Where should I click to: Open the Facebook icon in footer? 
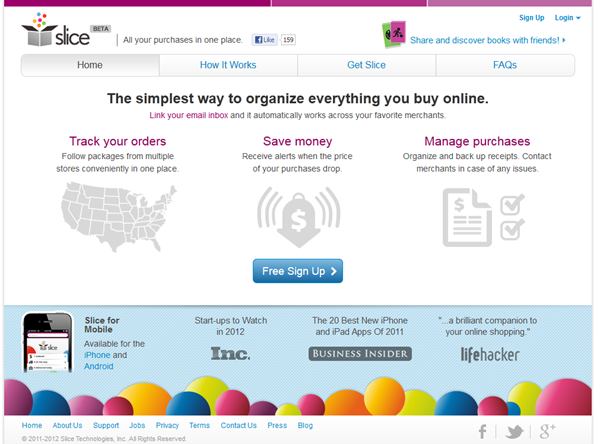pos(483,431)
